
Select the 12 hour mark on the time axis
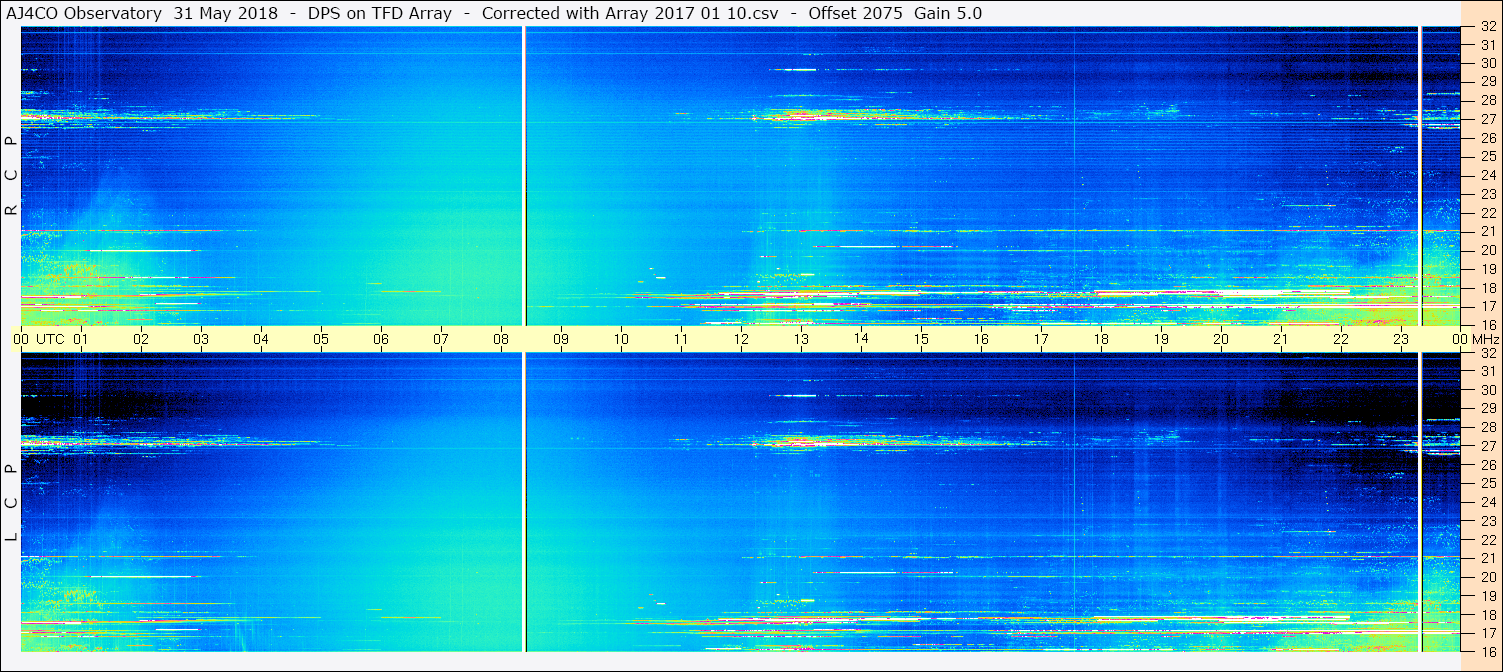tap(741, 339)
